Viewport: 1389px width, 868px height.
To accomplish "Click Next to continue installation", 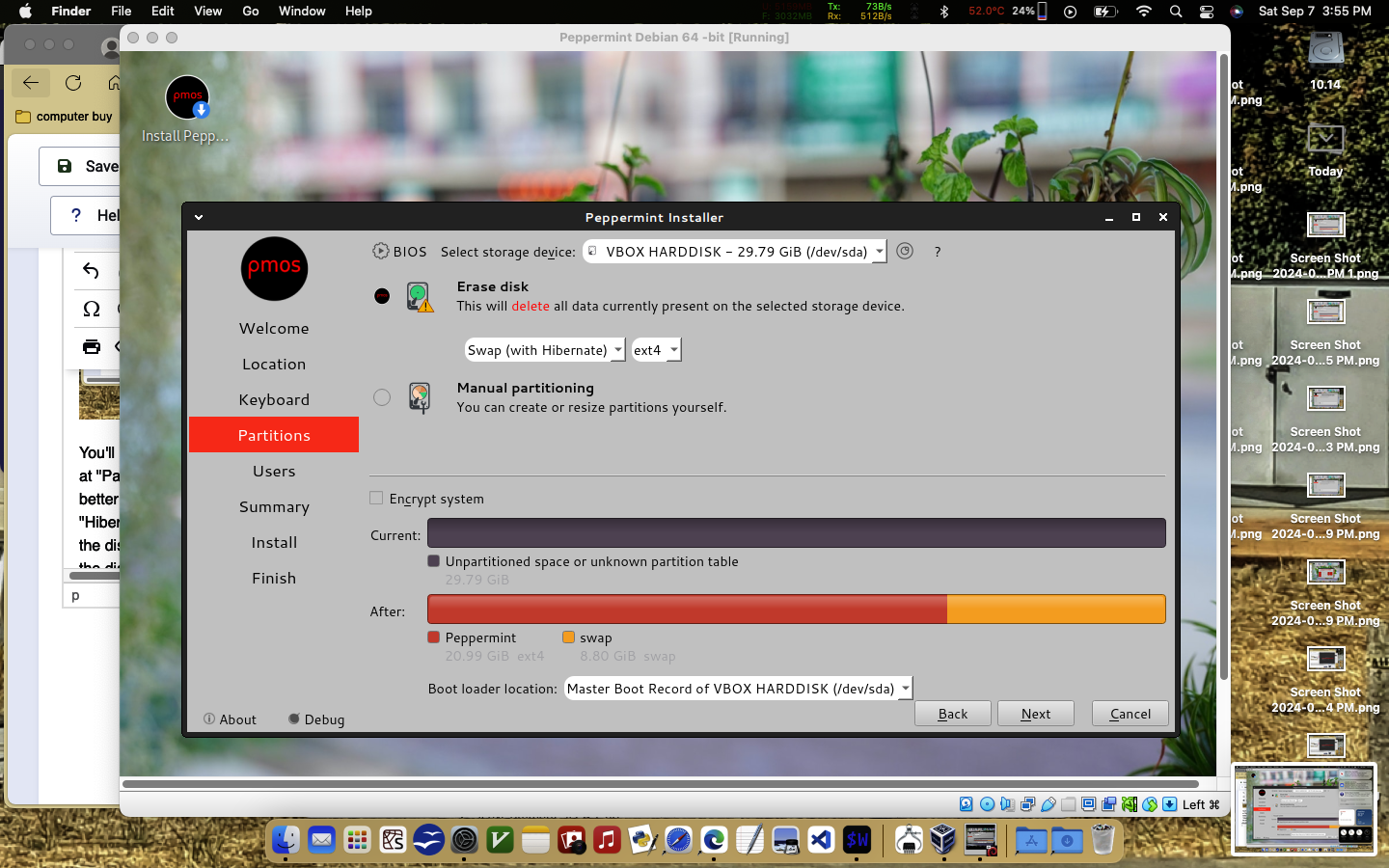I will (x=1035, y=714).
